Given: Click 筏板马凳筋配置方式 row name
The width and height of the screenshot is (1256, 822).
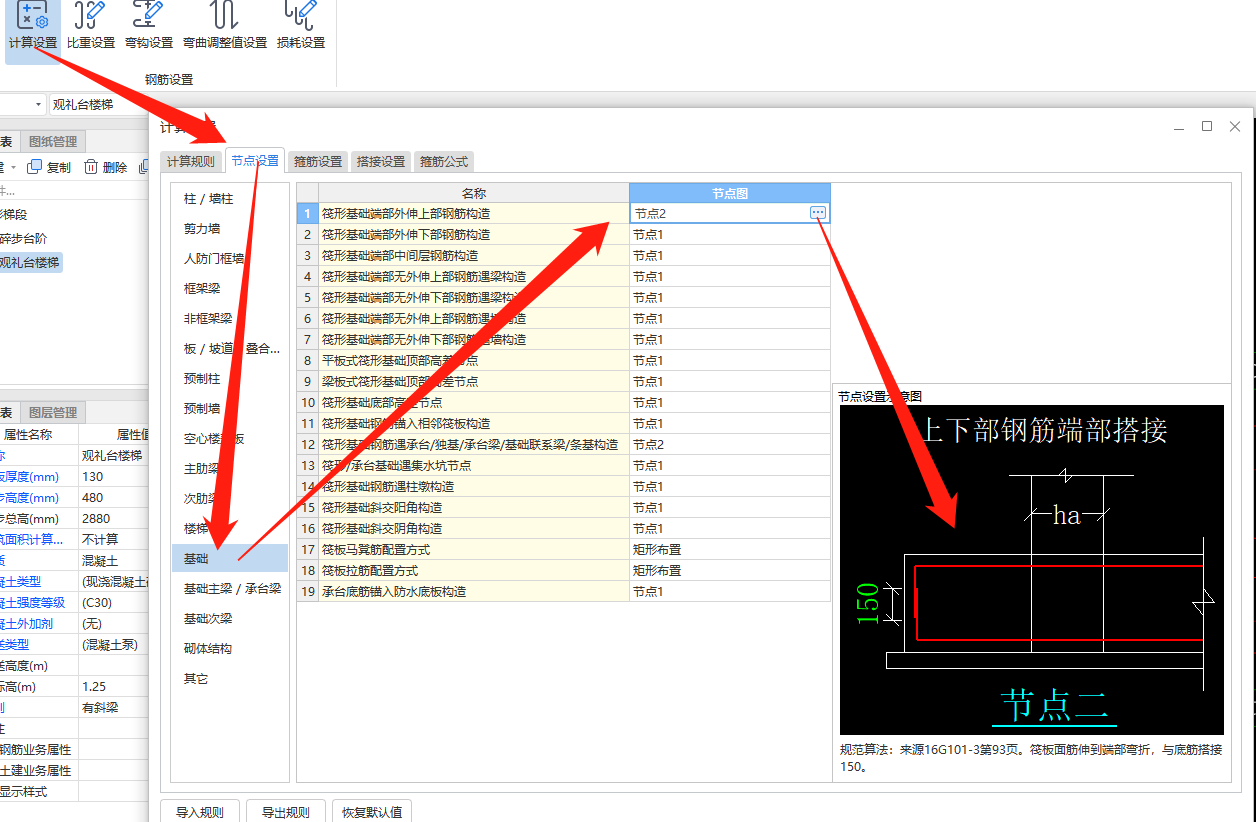Looking at the screenshot, I should tap(474, 549).
